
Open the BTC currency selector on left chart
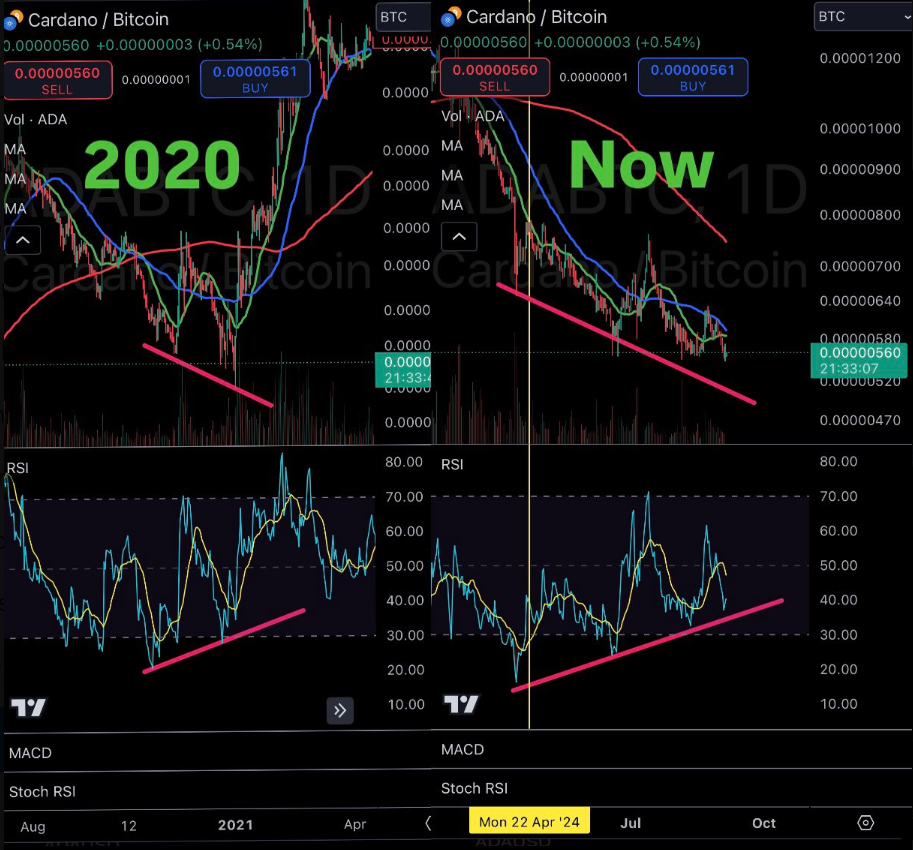404,17
